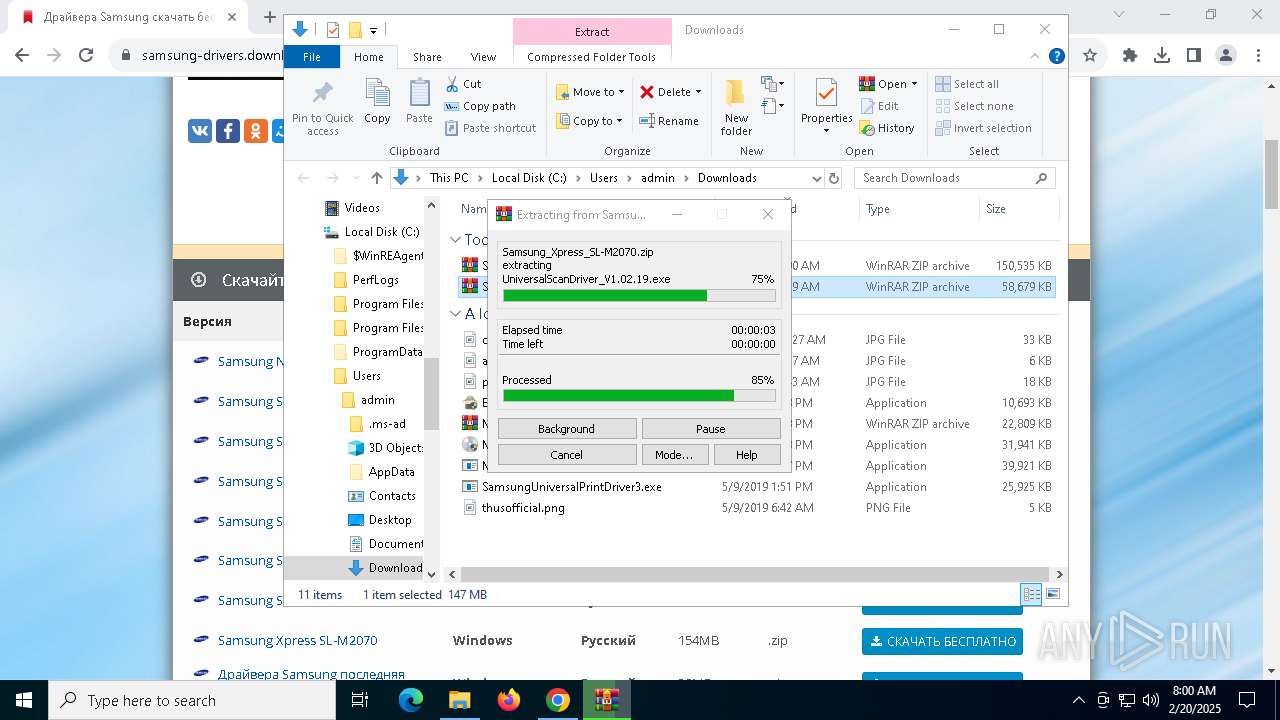Click Odnoklassniki share icon on webpage

coord(256,131)
